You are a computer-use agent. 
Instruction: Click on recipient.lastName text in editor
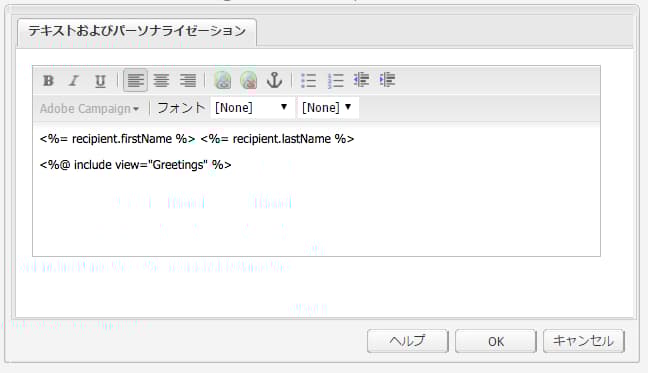[x=281, y=139]
